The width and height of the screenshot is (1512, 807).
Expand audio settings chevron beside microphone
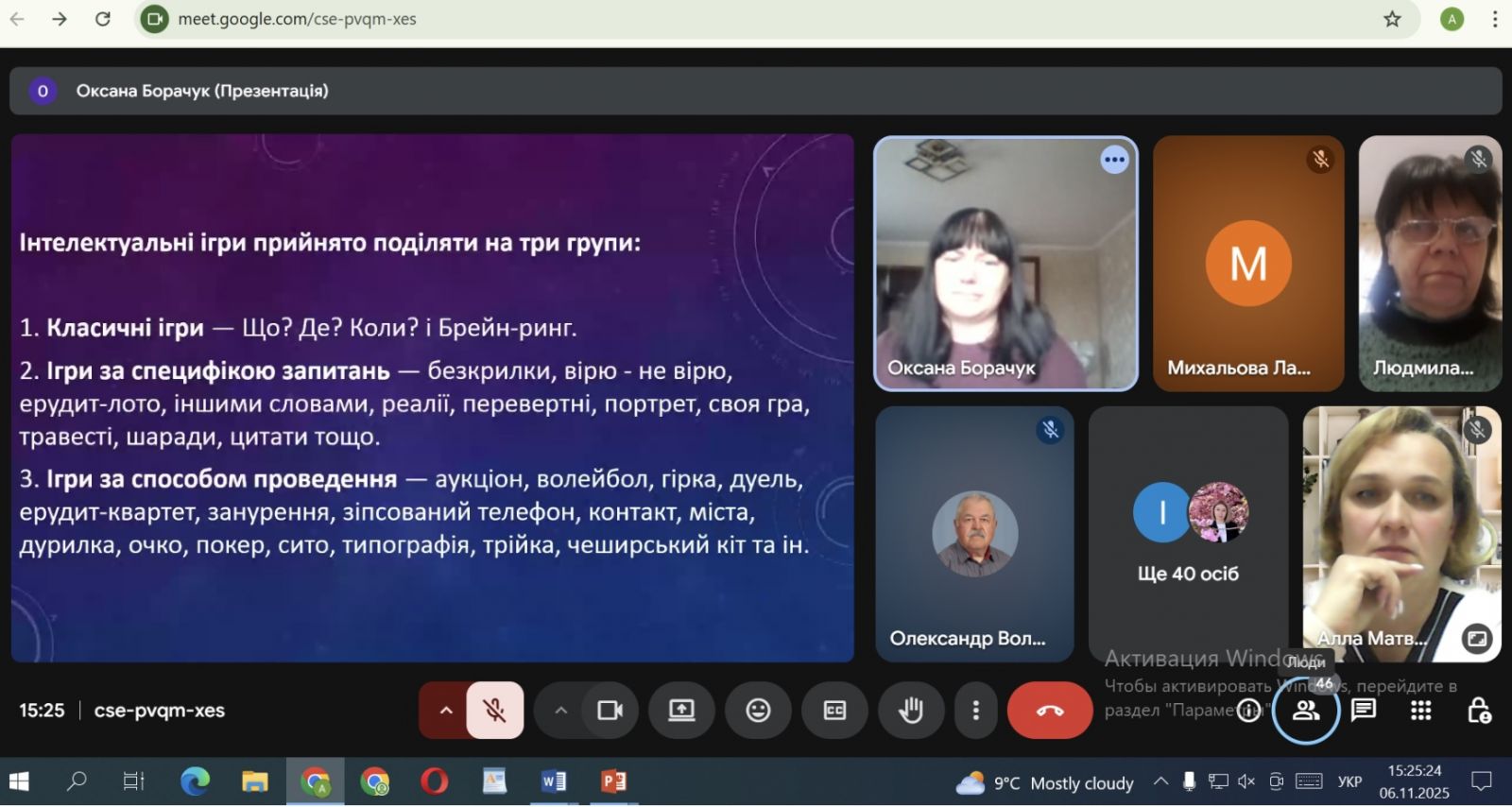coord(445,710)
